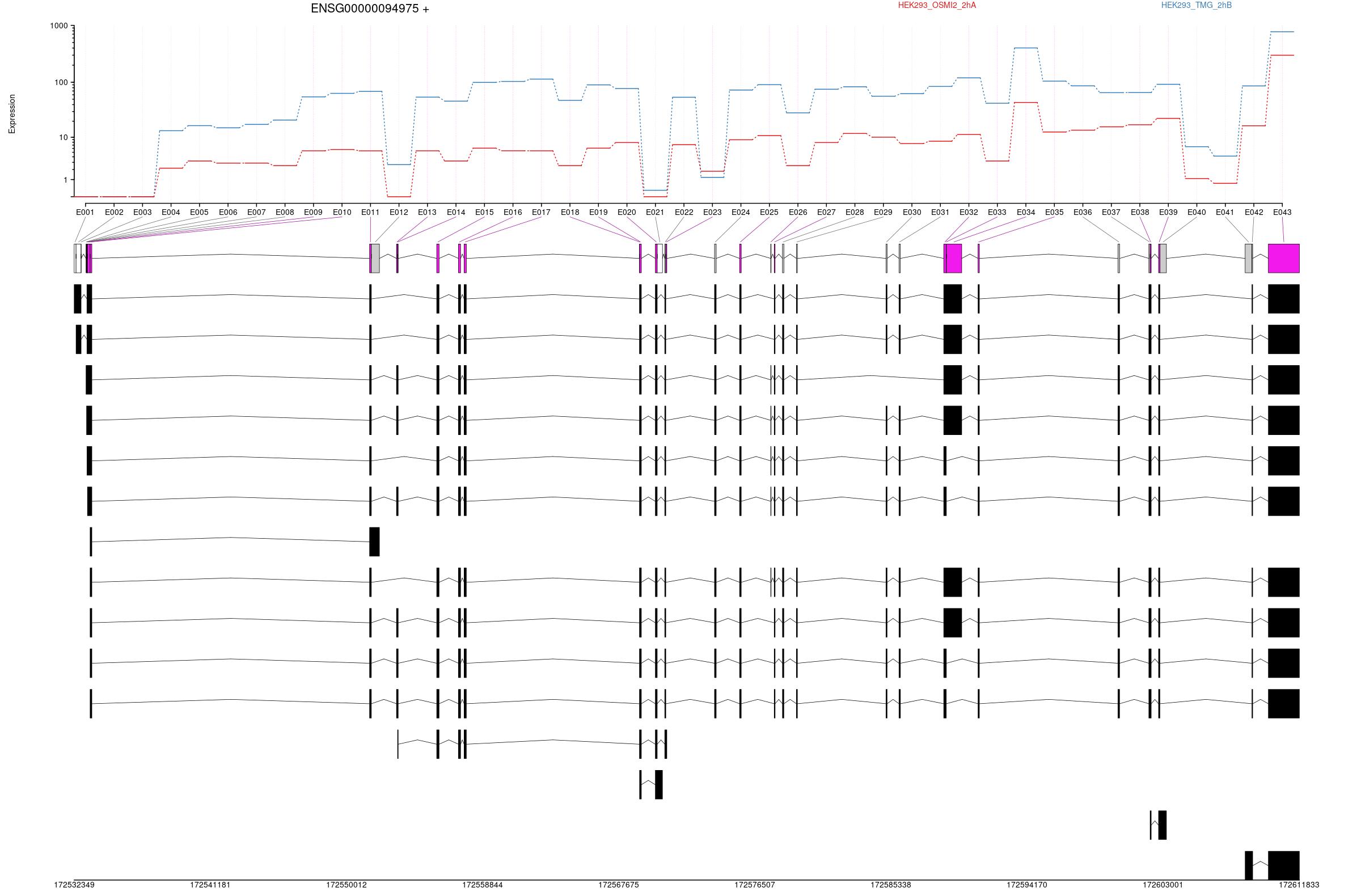This screenshot has height=896, width=1361.
Task: Click exon label E015
Action: 484,212
